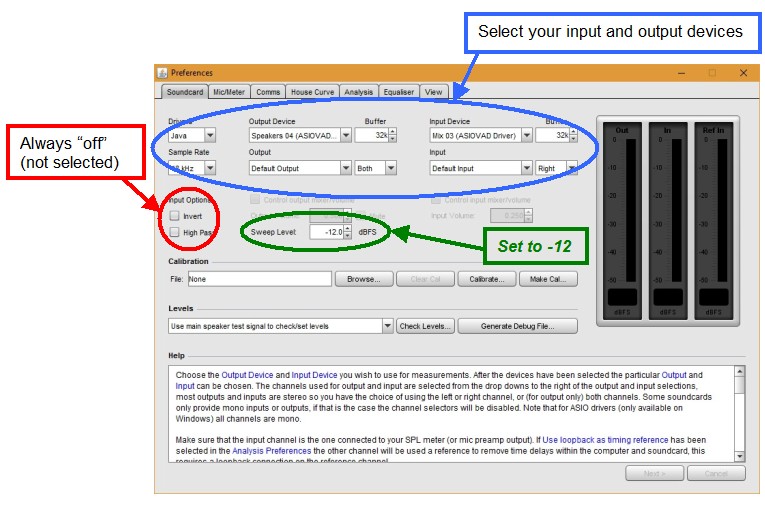Click the Help panel vertical scrollbar
Screen dimensions: 765x507
click(x=740, y=410)
